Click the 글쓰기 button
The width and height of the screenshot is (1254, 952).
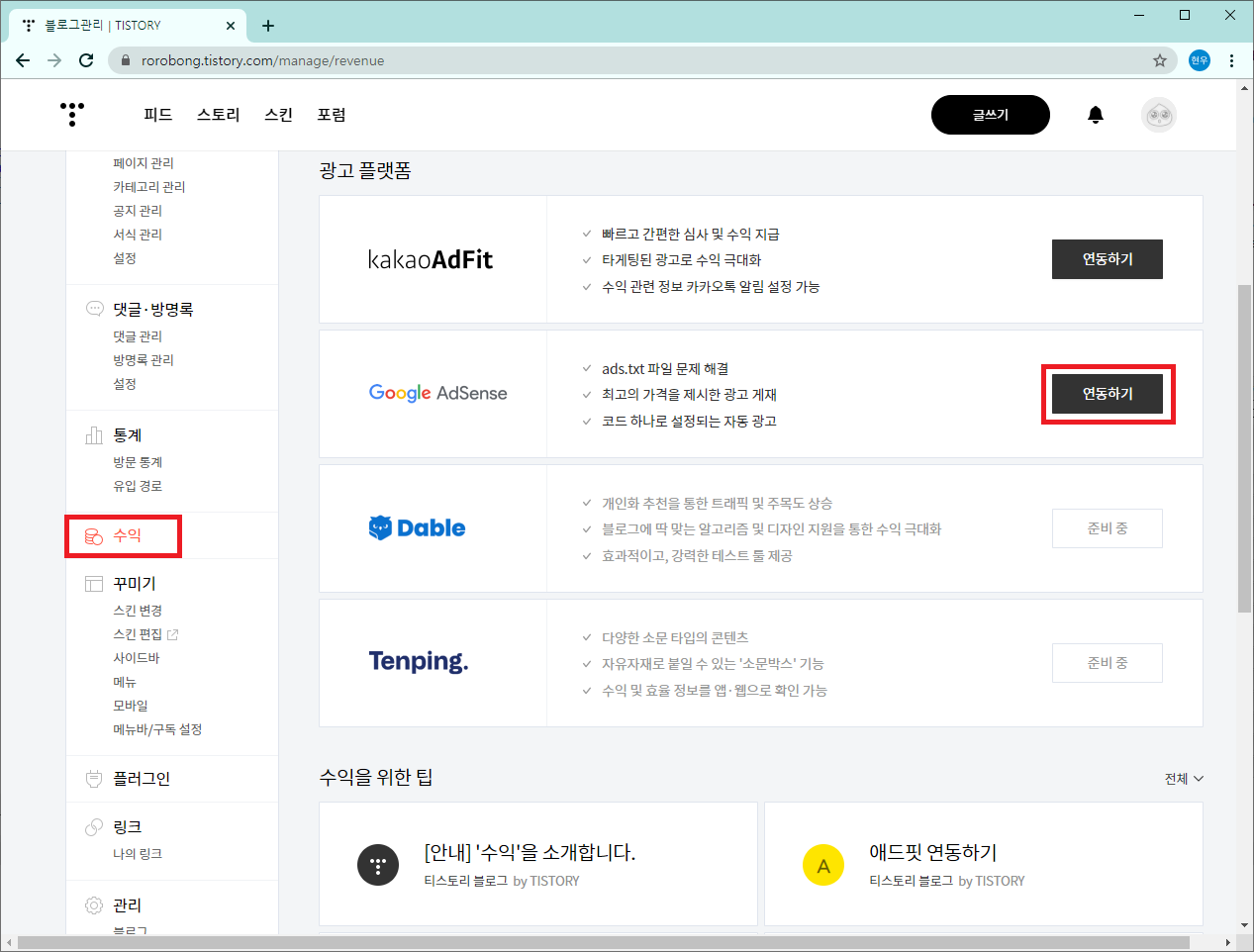coord(991,115)
